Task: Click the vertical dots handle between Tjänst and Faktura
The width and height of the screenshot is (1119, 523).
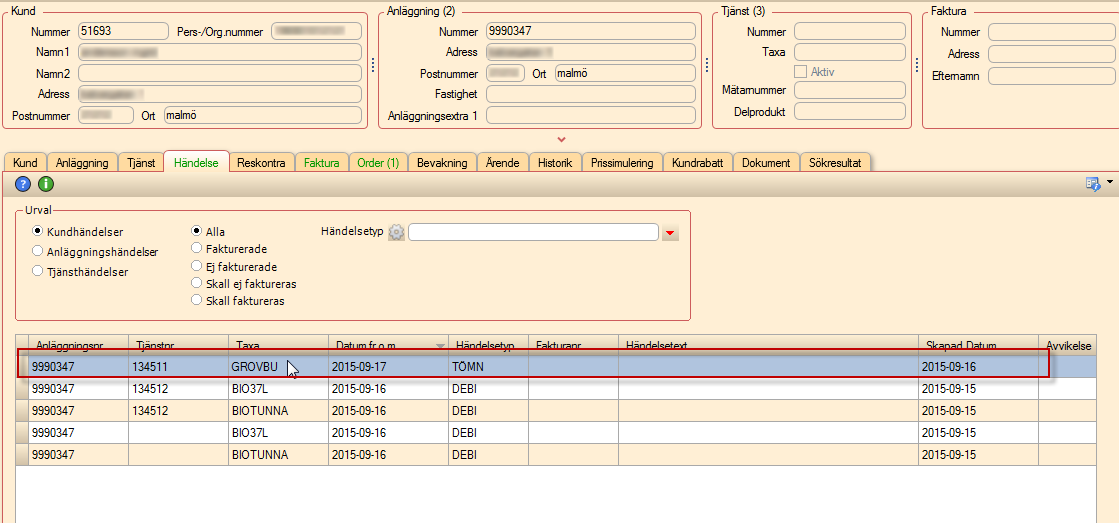Action: click(x=916, y=64)
